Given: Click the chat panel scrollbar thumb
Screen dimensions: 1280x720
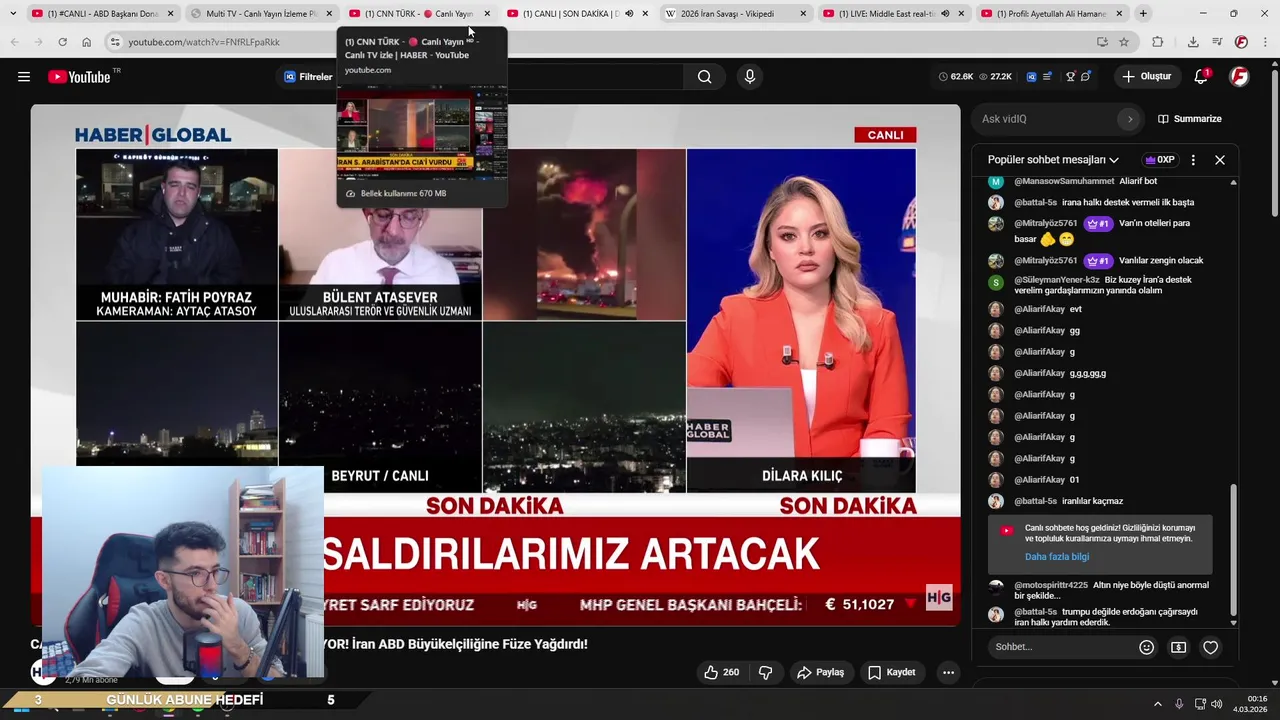Looking at the screenshot, I should click(x=1233, y=550).
